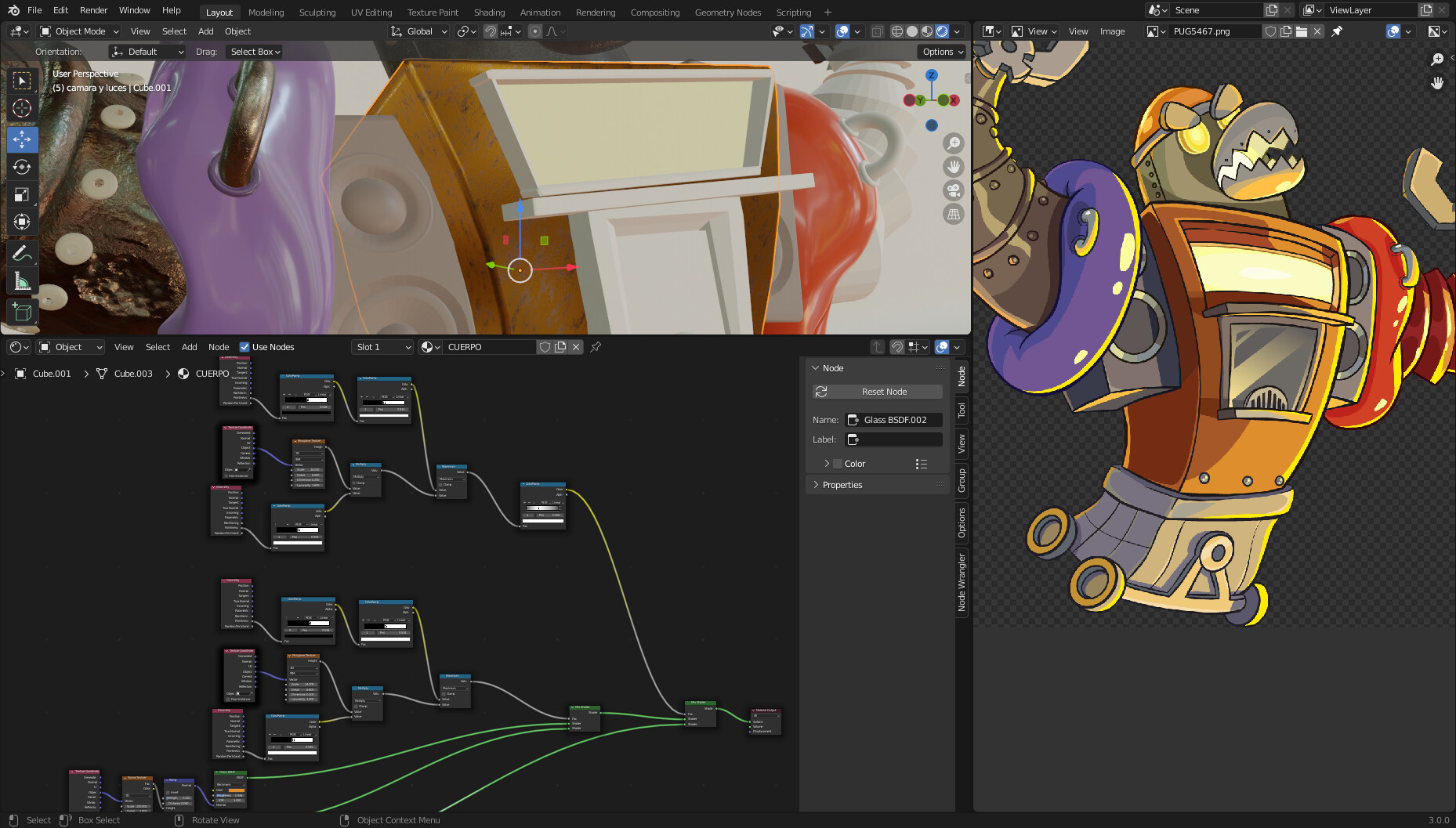
Task: Select the Scale tool in viewport toolbar
Action: pyautogui.click(x=22, y=194)
